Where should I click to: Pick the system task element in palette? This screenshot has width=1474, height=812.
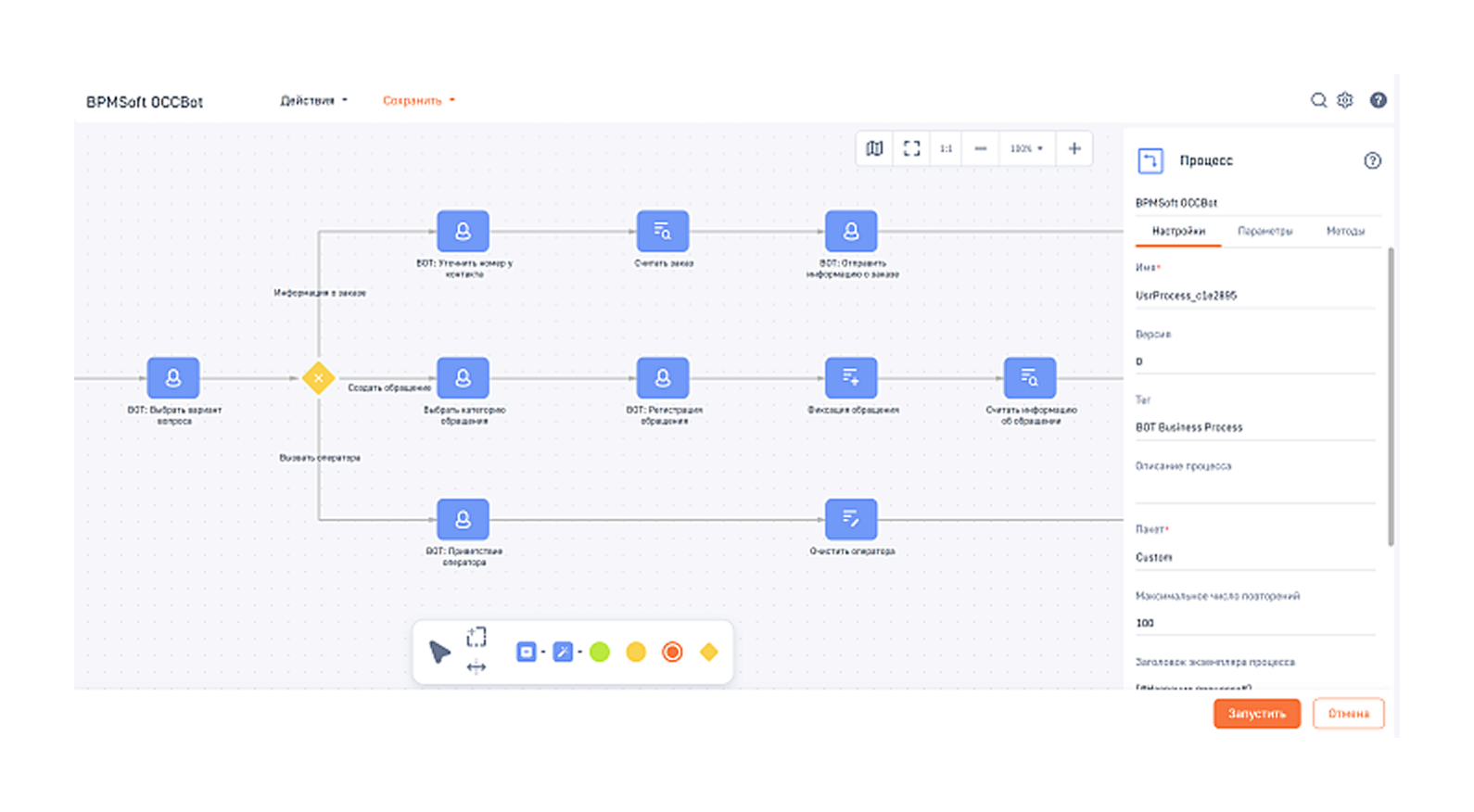(563, 653)
